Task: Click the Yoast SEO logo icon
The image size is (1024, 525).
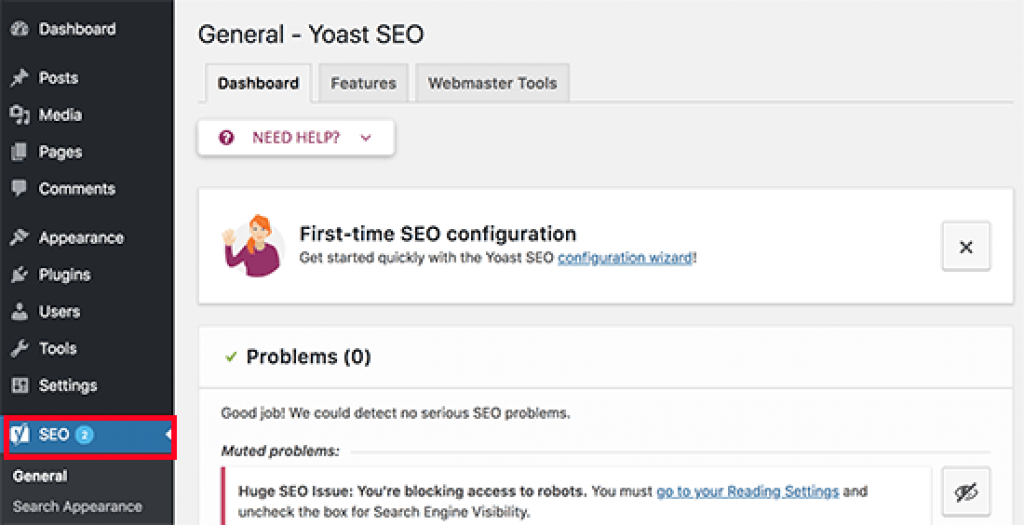Action: click(20, 435)
